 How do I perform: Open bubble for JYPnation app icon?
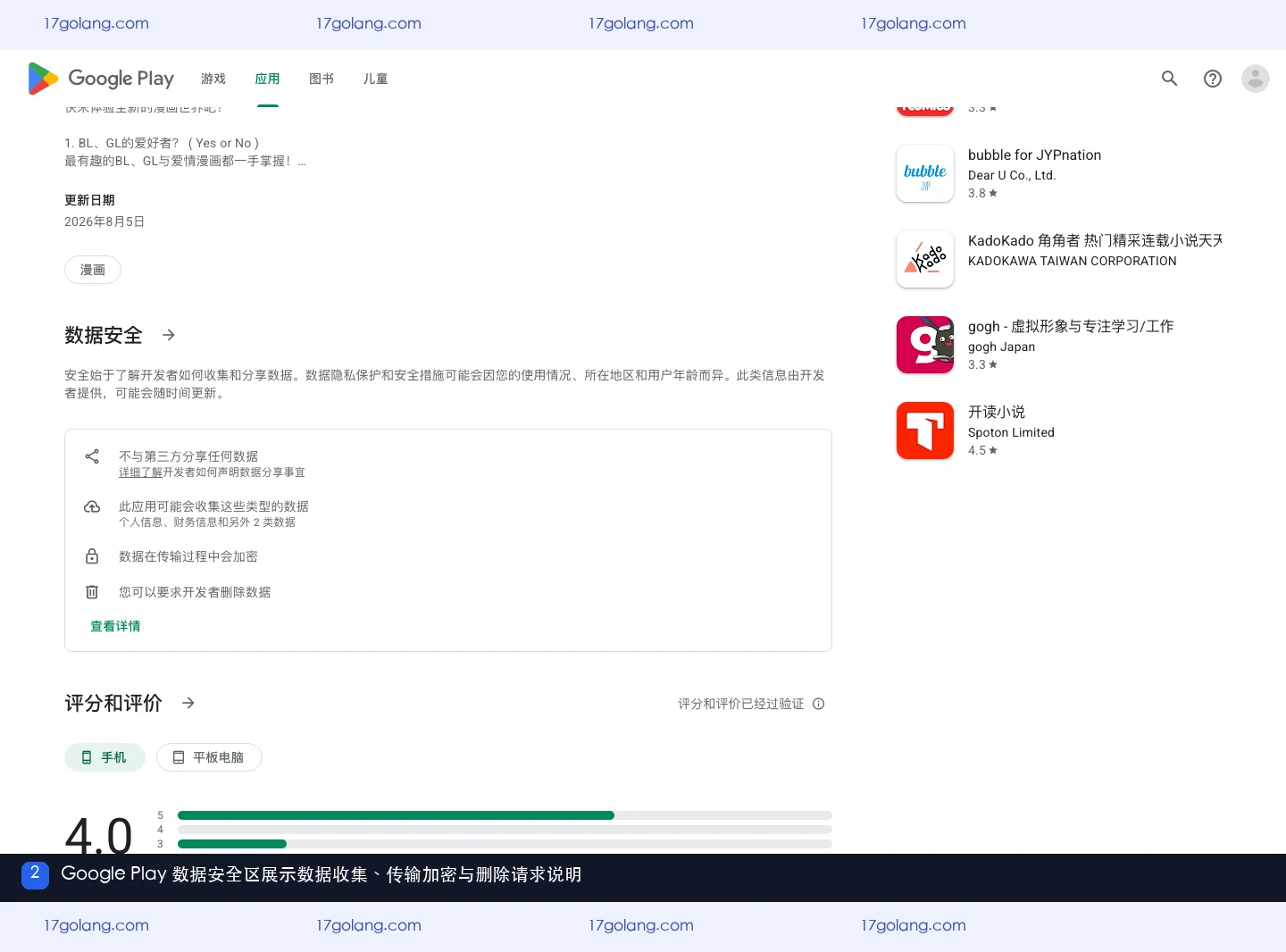[x=925, y=173]
